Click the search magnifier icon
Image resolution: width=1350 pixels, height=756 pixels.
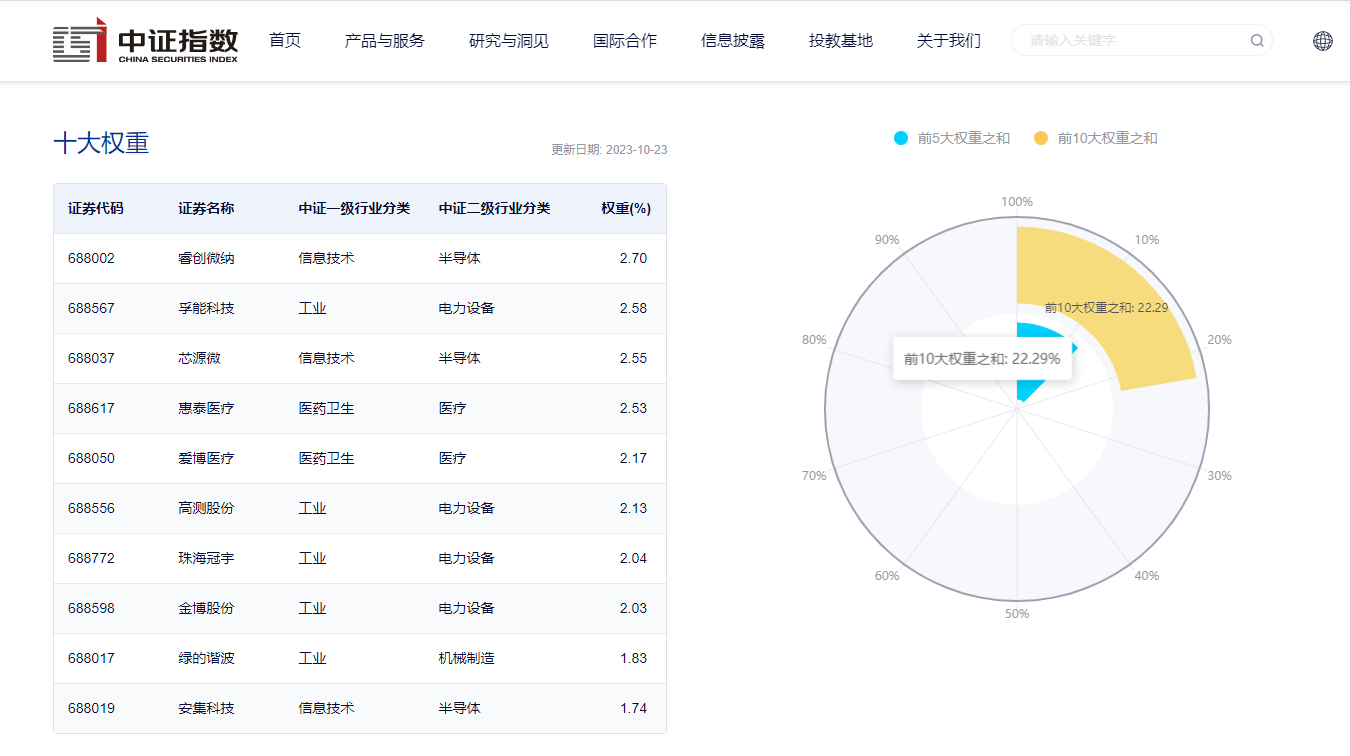(x=1257, y=41)
